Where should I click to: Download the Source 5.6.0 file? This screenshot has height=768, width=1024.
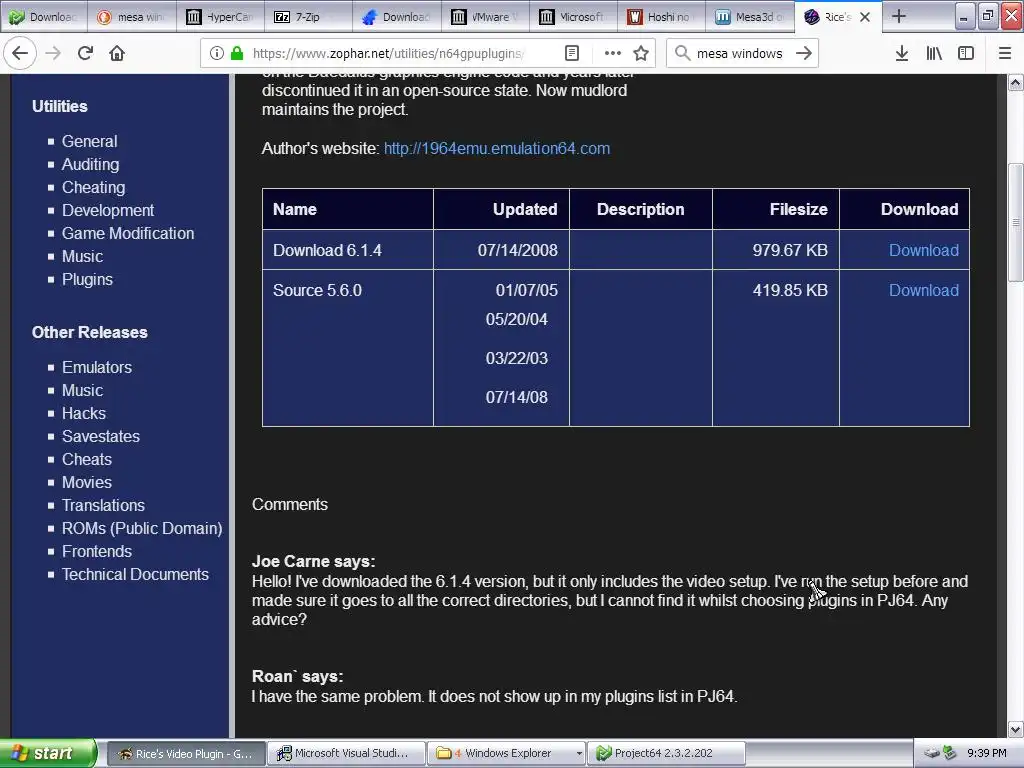pyautogui.click(x=923, y=290)
